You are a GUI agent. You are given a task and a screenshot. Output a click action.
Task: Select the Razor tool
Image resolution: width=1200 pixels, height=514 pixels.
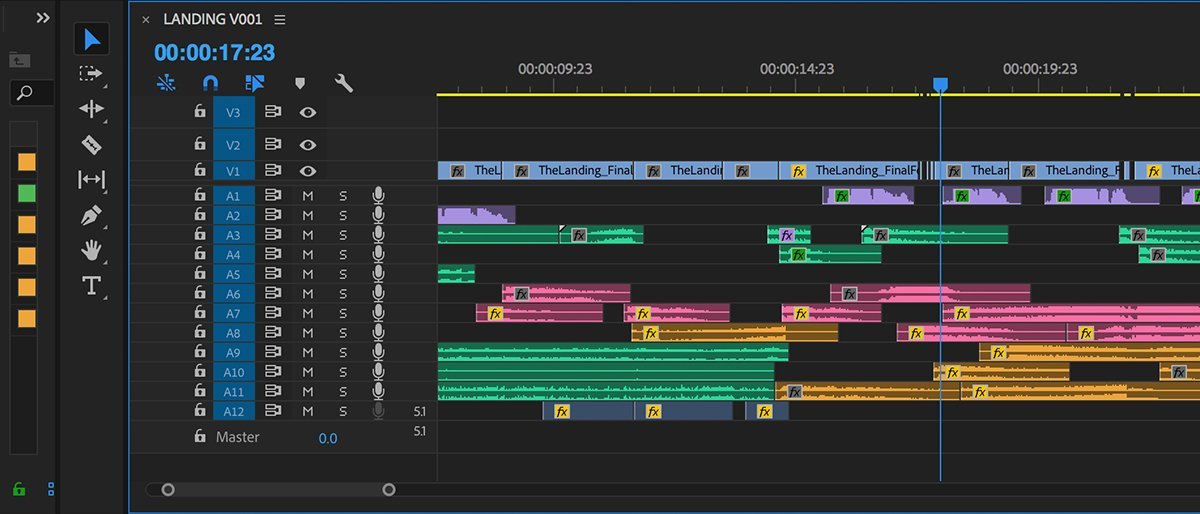pyautogui.click(x=91, y=145)
